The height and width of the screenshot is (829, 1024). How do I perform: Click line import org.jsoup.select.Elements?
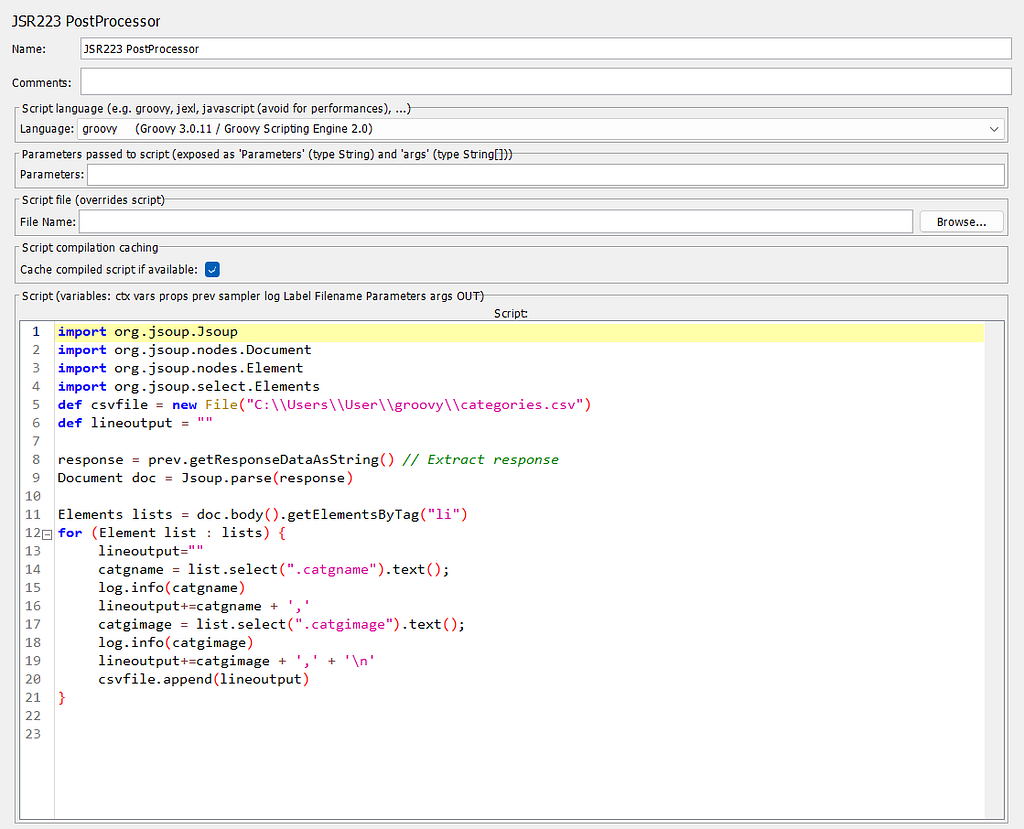coord(189,387)
